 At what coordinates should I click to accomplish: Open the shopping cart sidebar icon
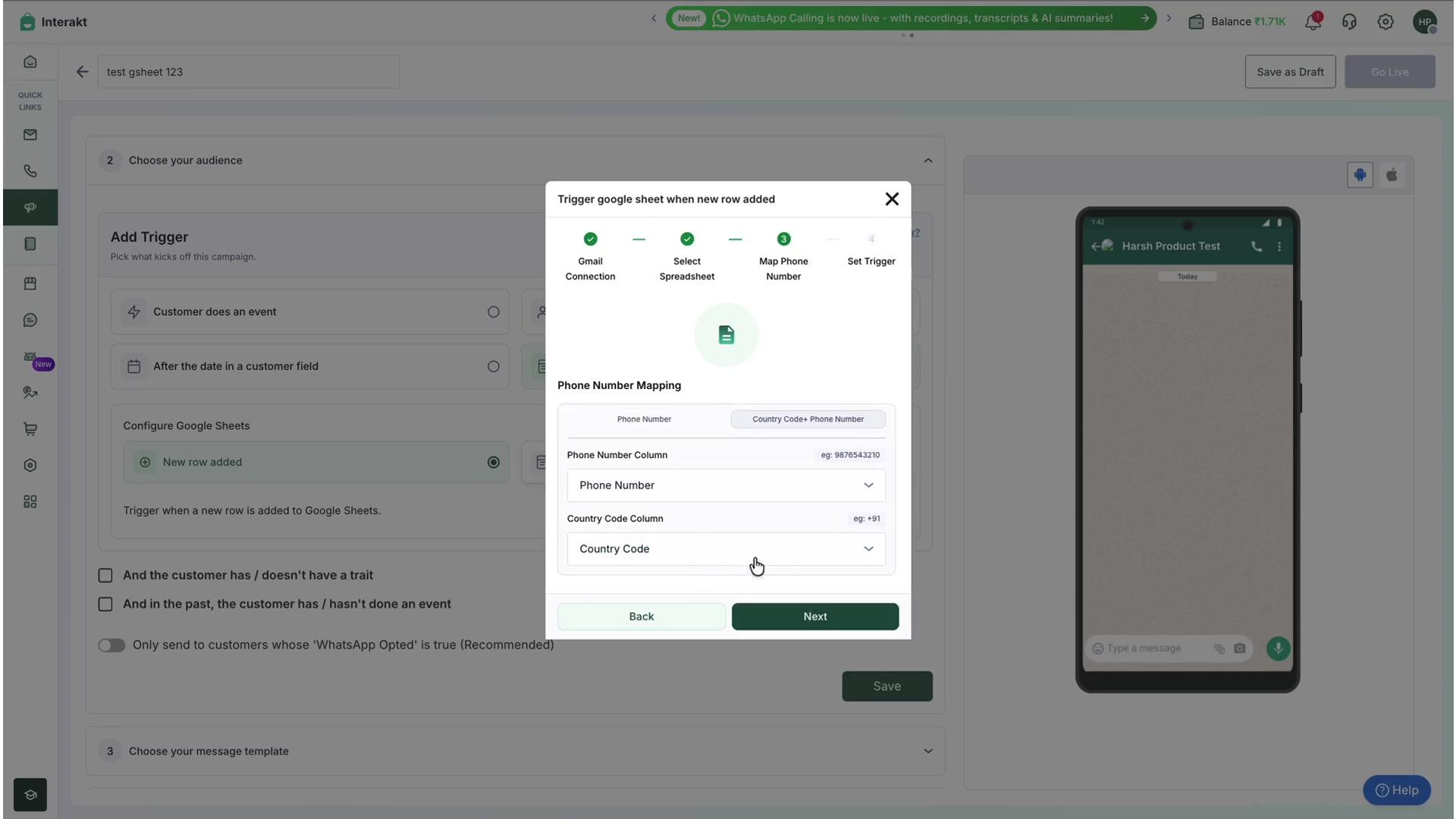30,429
